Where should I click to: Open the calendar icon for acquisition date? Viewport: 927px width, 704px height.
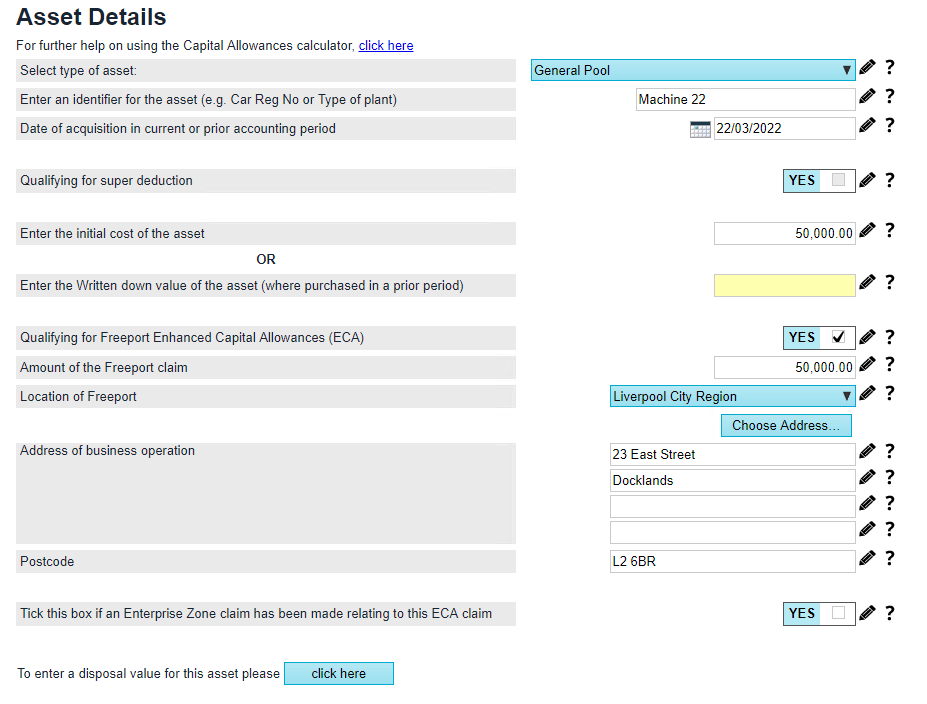click(x=700, y=128)
